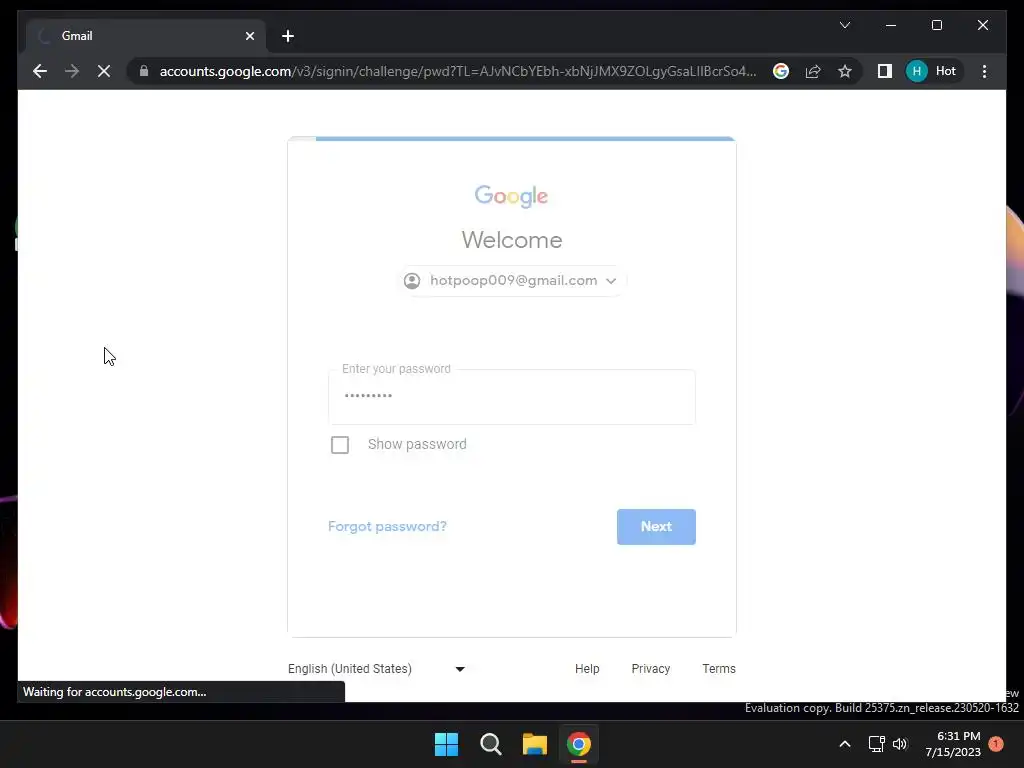Maximize the Chrome window

pos(936,25)
